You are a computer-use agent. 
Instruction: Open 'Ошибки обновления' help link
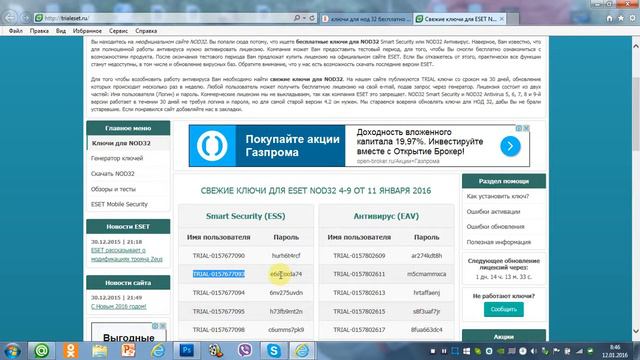495,227
